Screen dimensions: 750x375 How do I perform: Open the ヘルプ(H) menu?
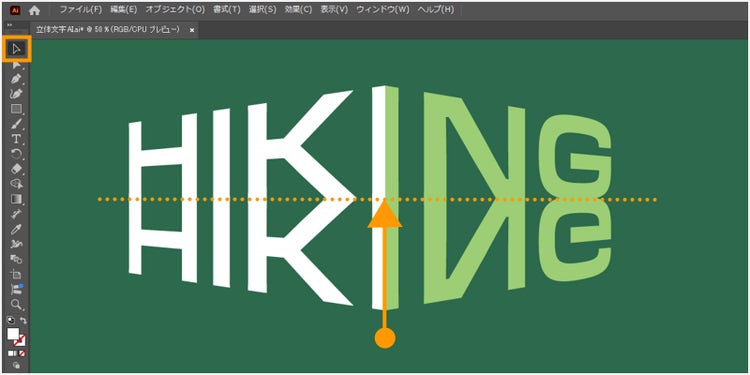coord(435,10)
